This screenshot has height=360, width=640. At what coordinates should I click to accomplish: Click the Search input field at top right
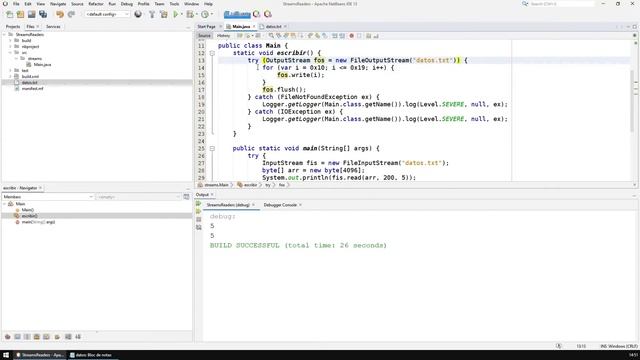(x=562, y=4)
